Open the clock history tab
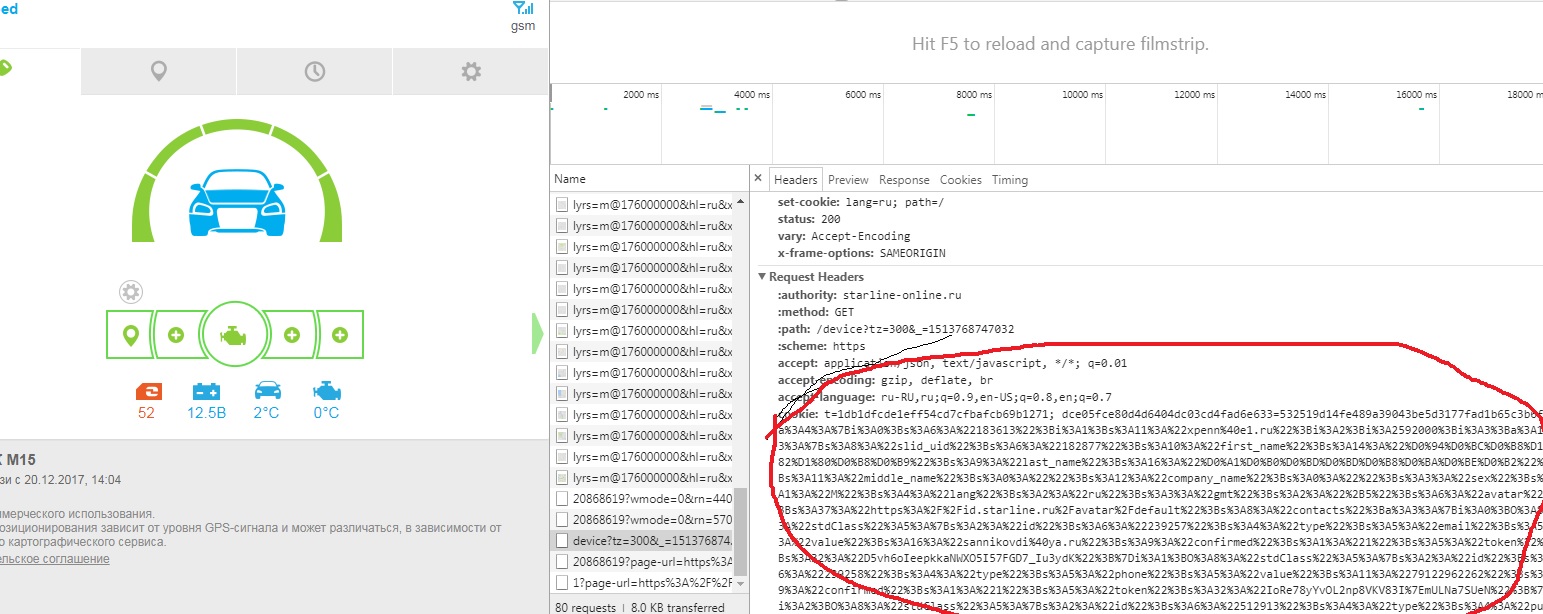1543x614 pixels. (x=314, y=71)
